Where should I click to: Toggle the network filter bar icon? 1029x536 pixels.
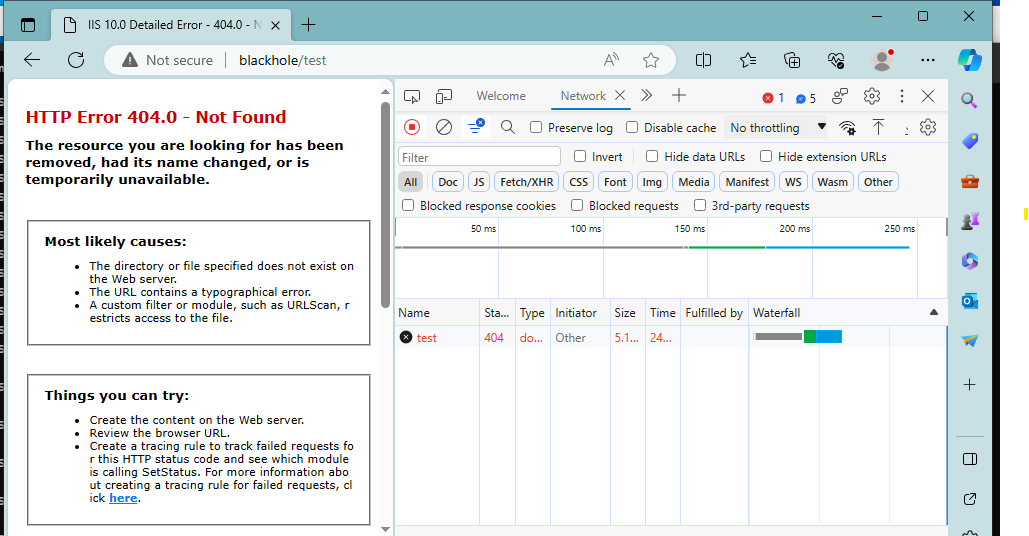(x=476, y=127)
